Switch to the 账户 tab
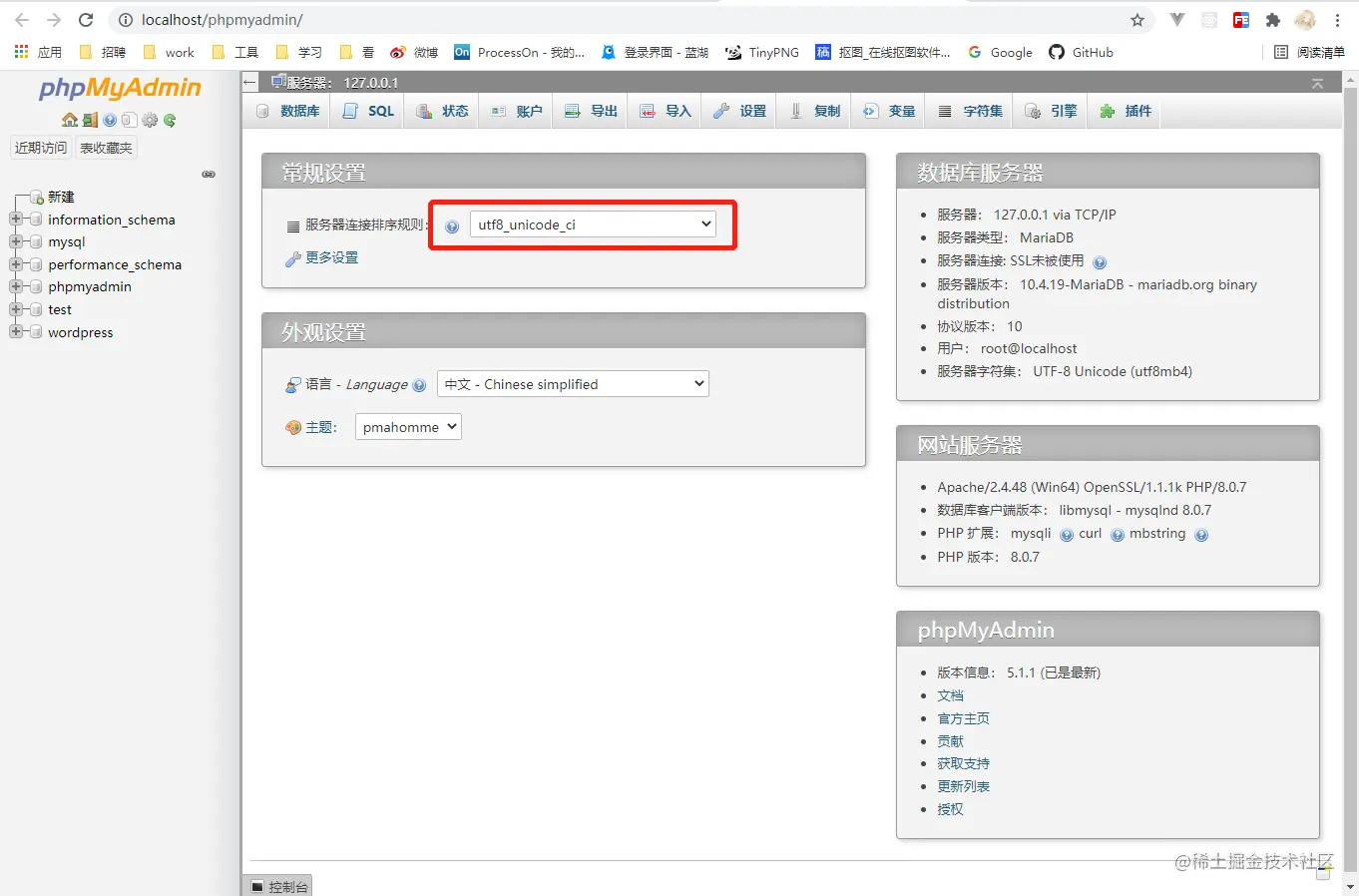 pyautogui.click(x=516, y=111)
